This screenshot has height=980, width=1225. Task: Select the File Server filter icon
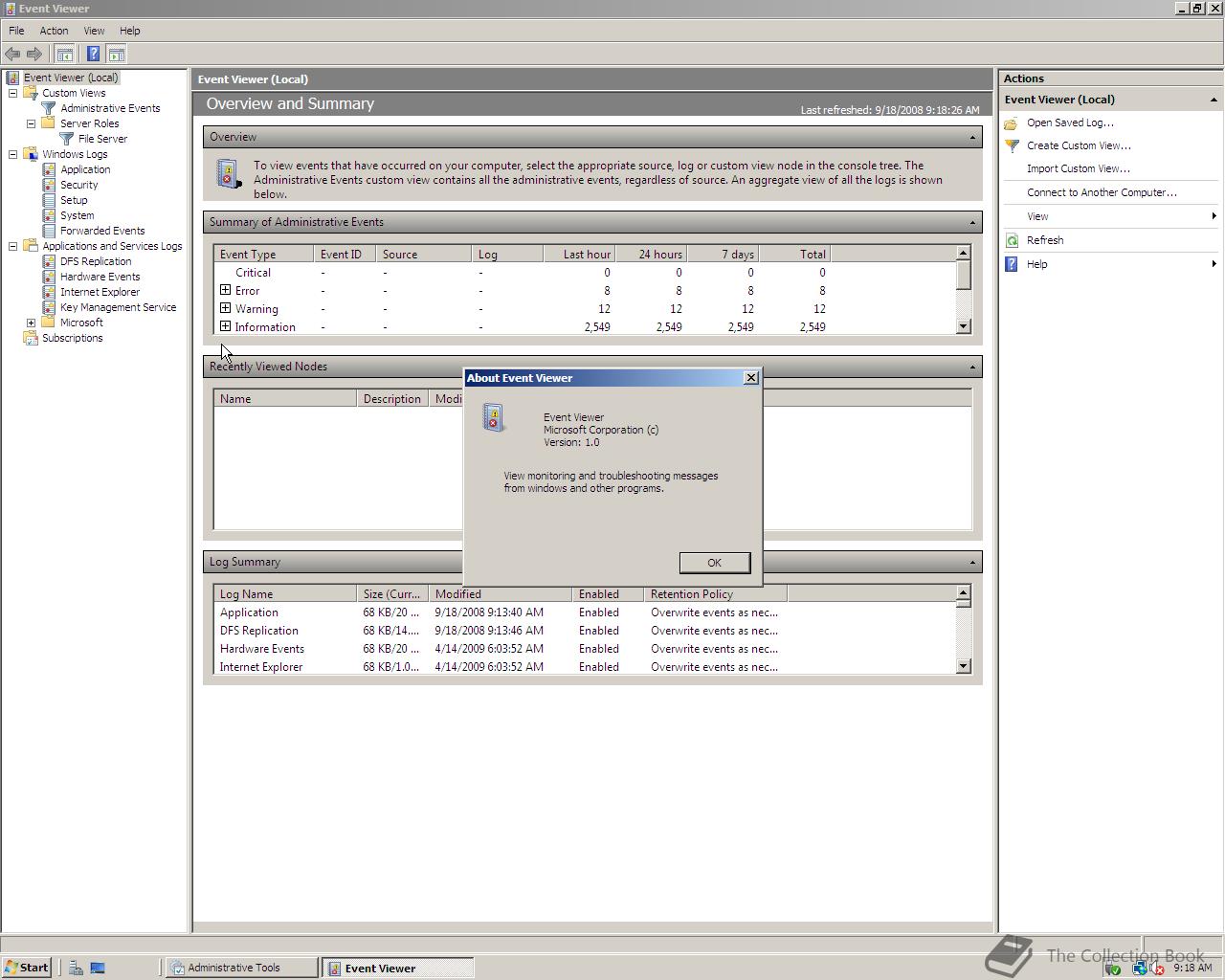click(67, 139)
